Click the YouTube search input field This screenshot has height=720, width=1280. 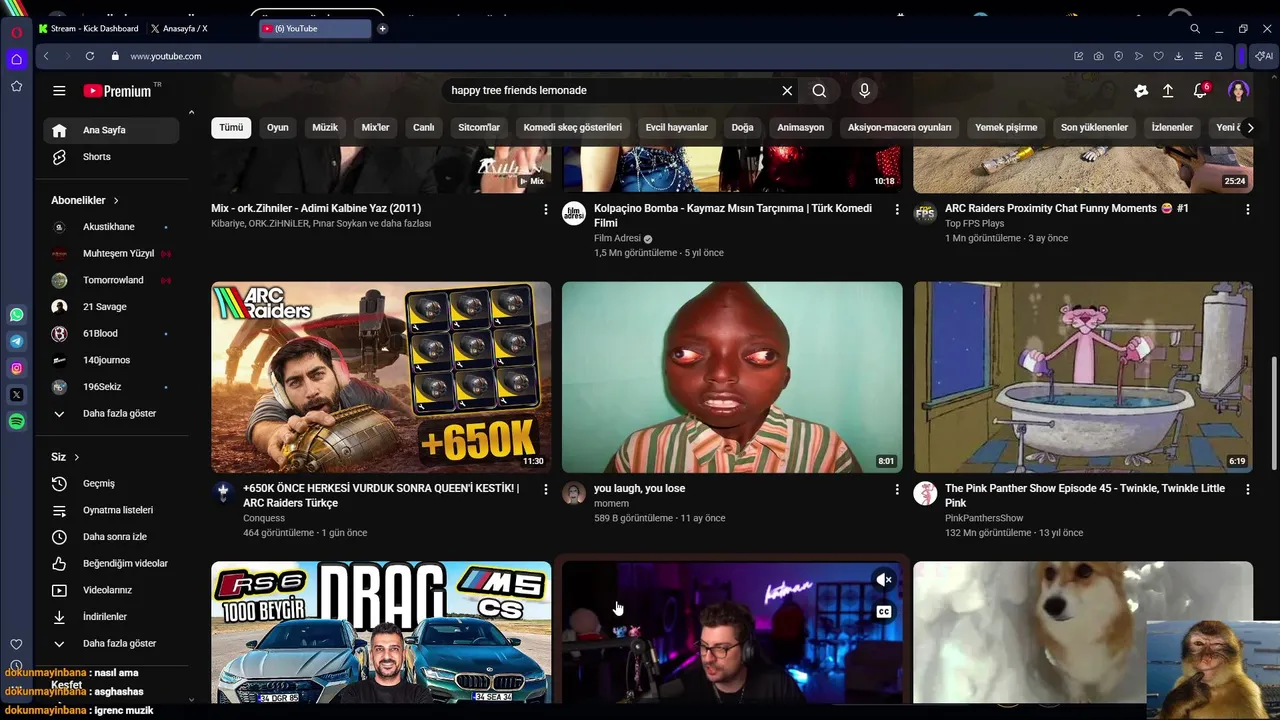click(x=610, y=91)
